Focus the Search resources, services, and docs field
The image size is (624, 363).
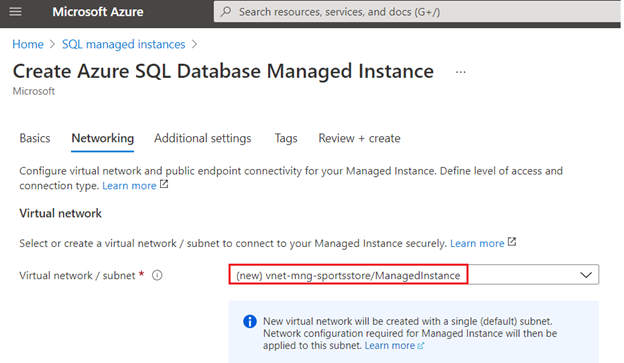pyautogui.click(x=417, y=12)
